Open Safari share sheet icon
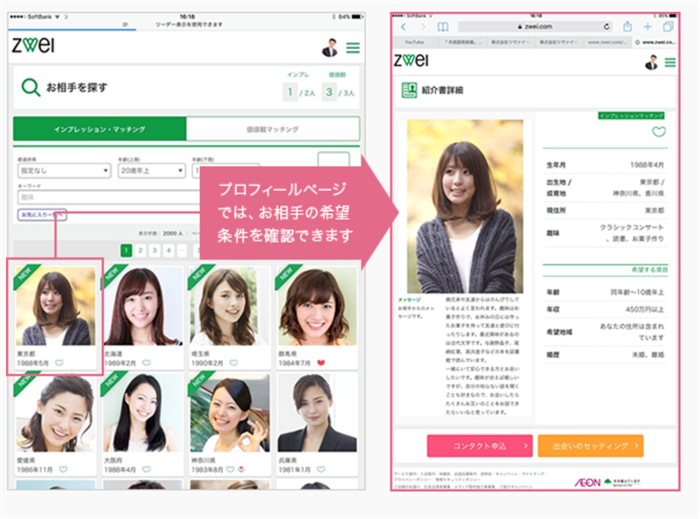700x519 pixels. (627, 26)
